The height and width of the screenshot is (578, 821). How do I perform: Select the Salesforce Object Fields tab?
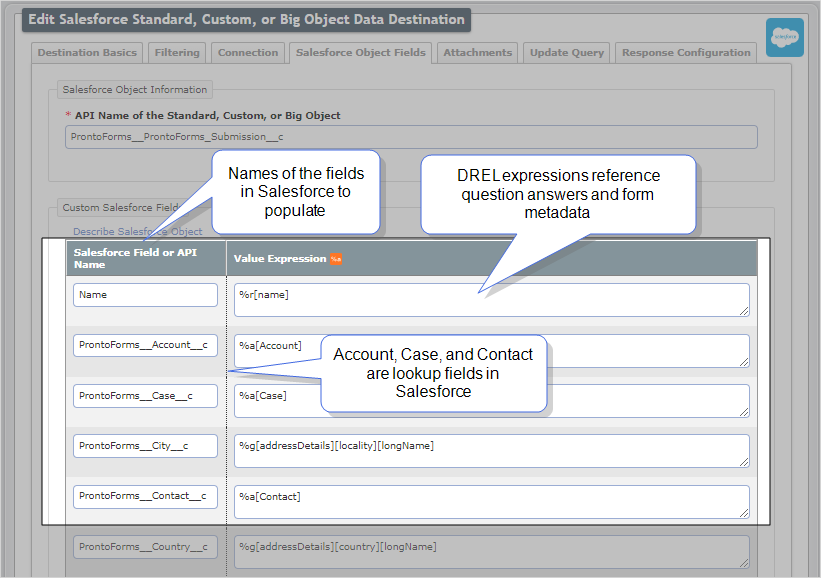coord(360,52)
